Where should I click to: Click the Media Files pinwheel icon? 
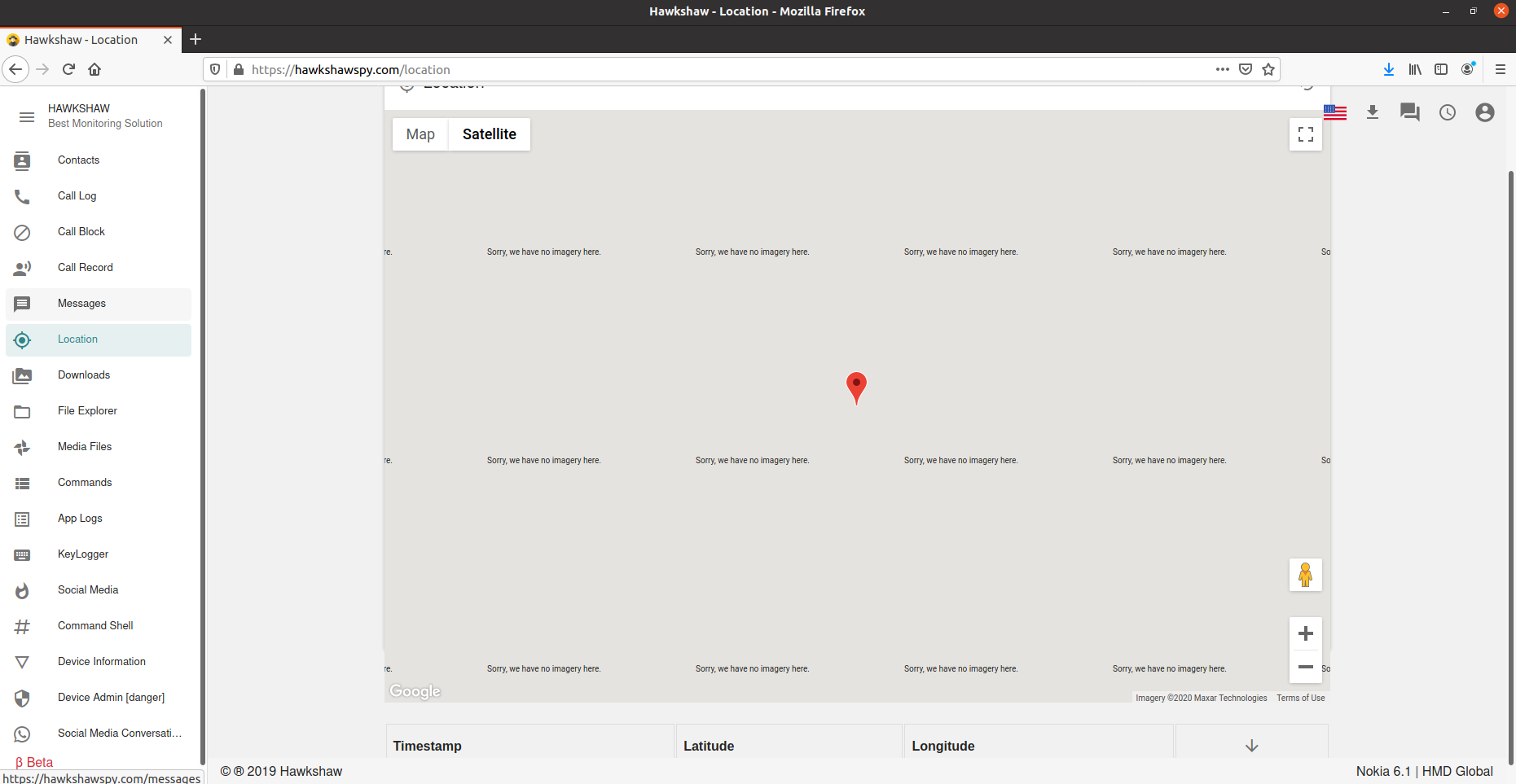(22, 448)
